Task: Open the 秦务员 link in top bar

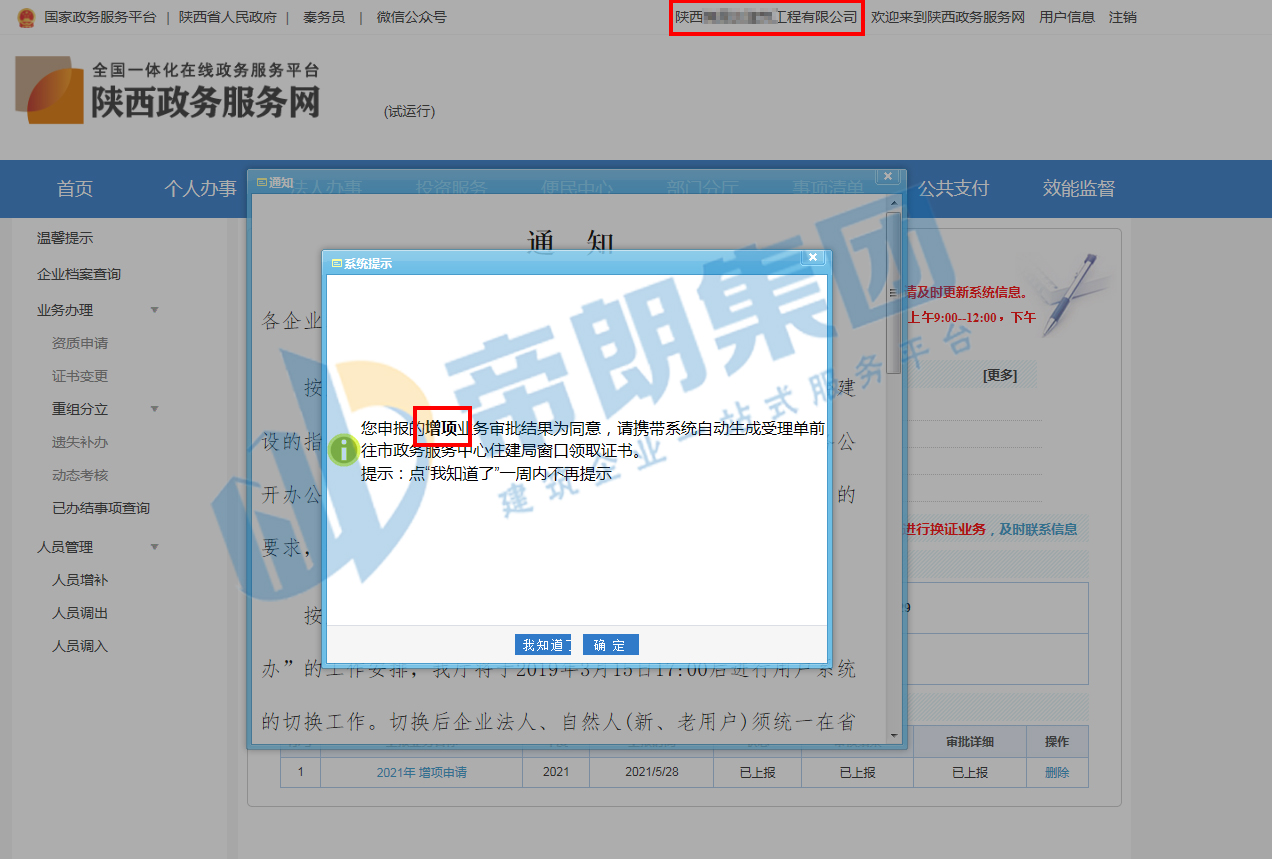Action: (x=324, y=17)
